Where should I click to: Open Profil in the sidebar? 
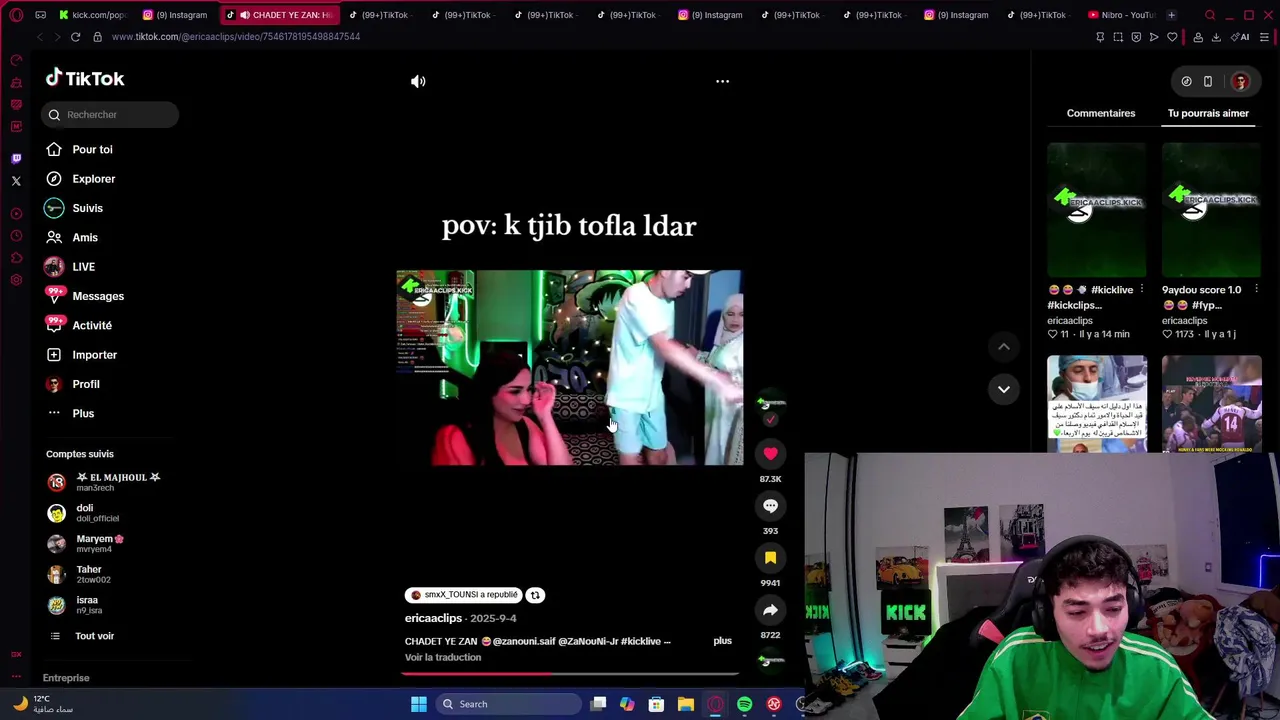tap(86, 384)
